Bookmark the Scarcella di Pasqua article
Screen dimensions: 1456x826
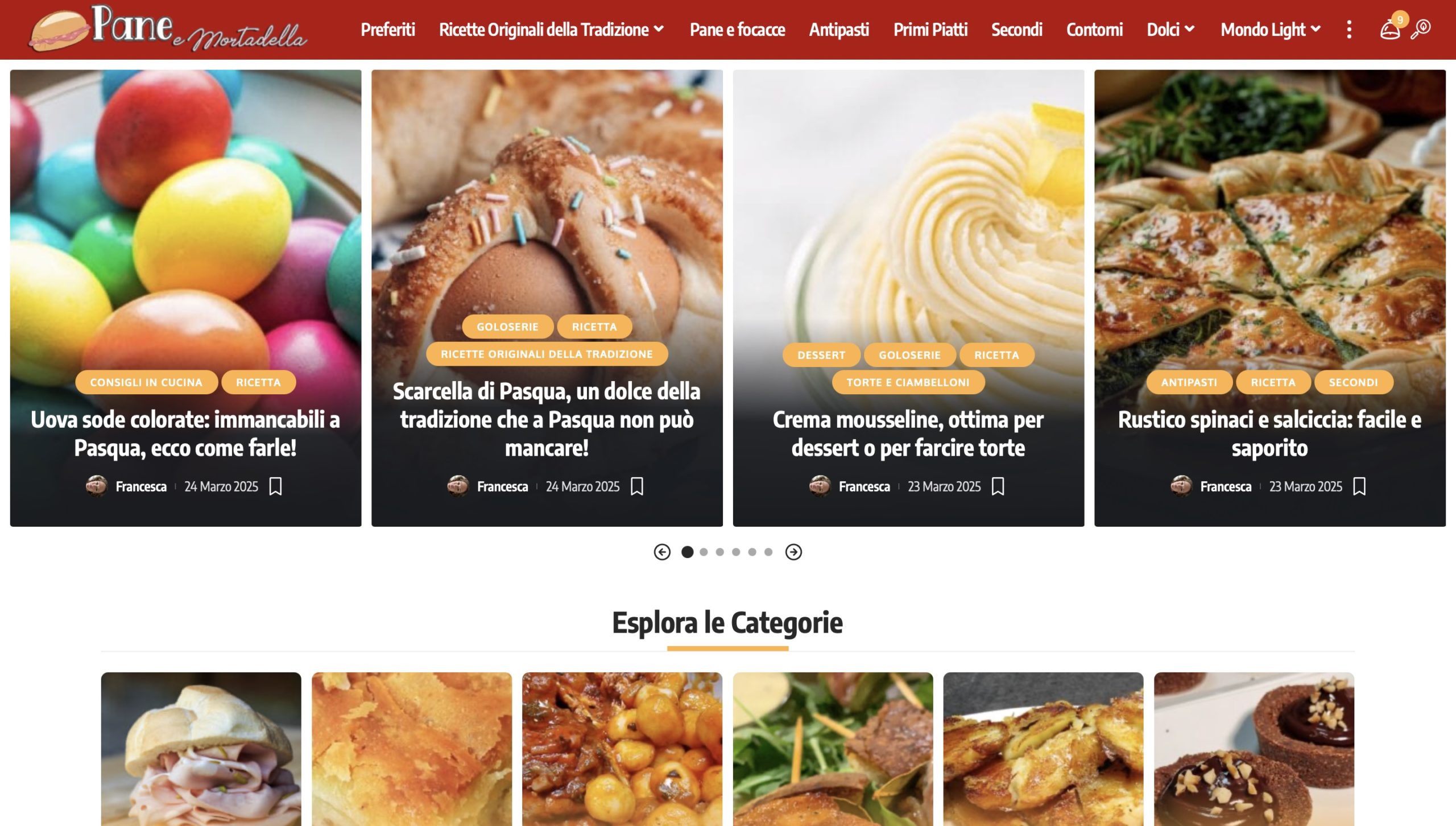(637, 486)
